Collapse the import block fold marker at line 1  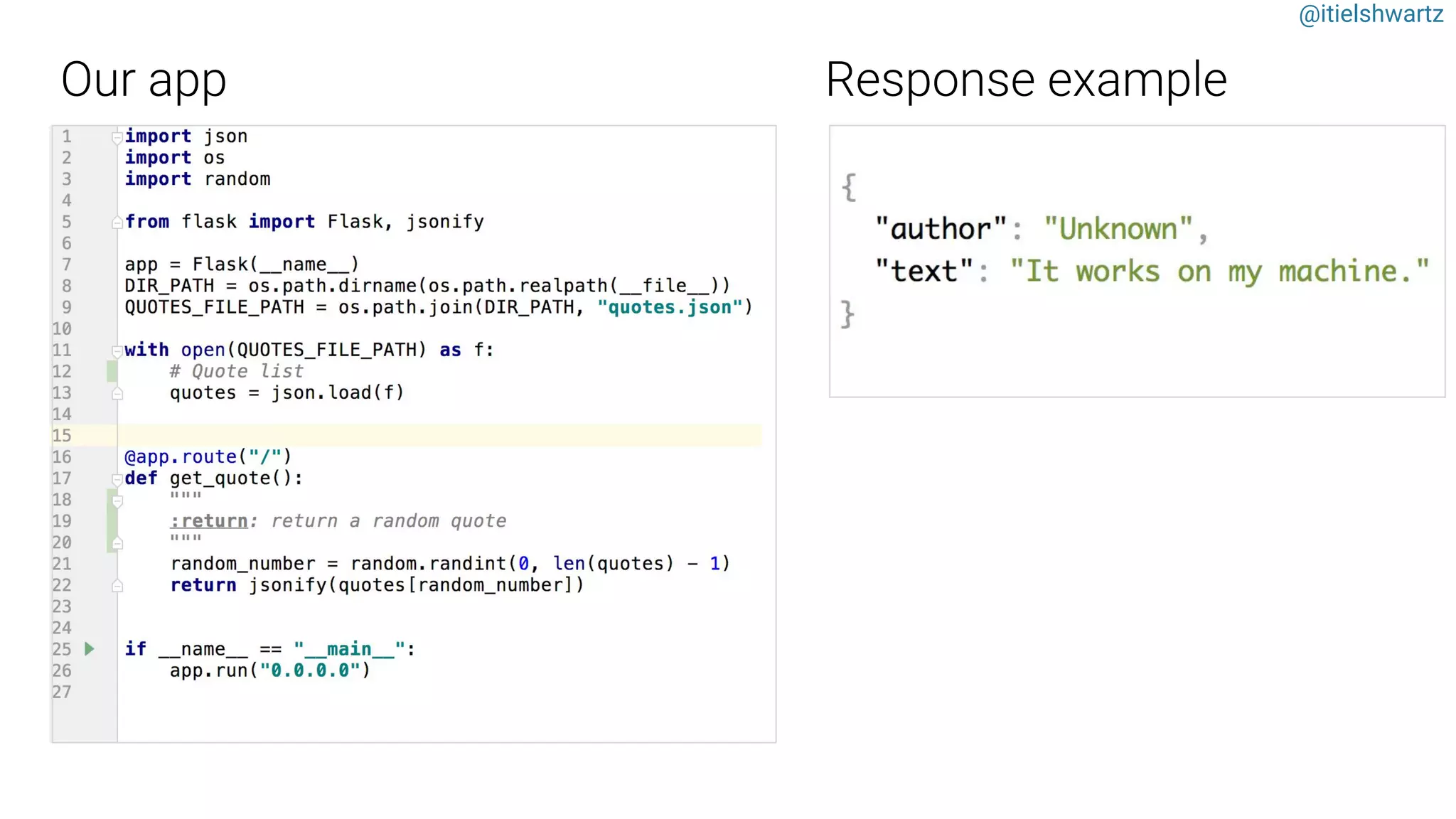(x=117, y=137)
